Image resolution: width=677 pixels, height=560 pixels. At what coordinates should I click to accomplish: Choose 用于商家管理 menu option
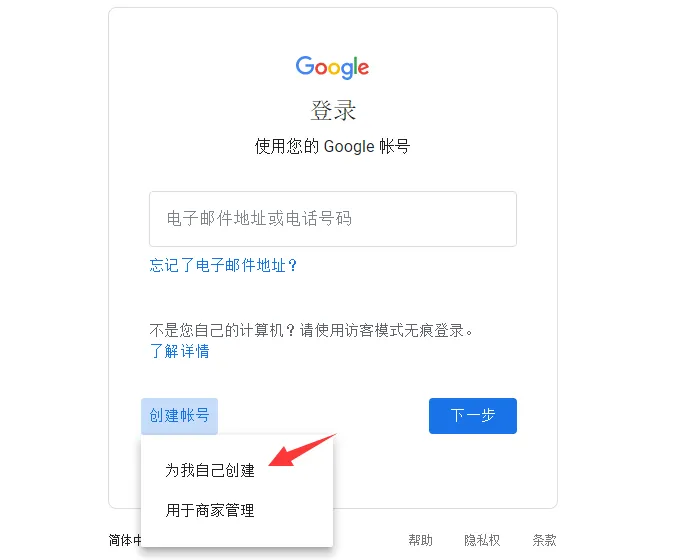click(210, 510)
